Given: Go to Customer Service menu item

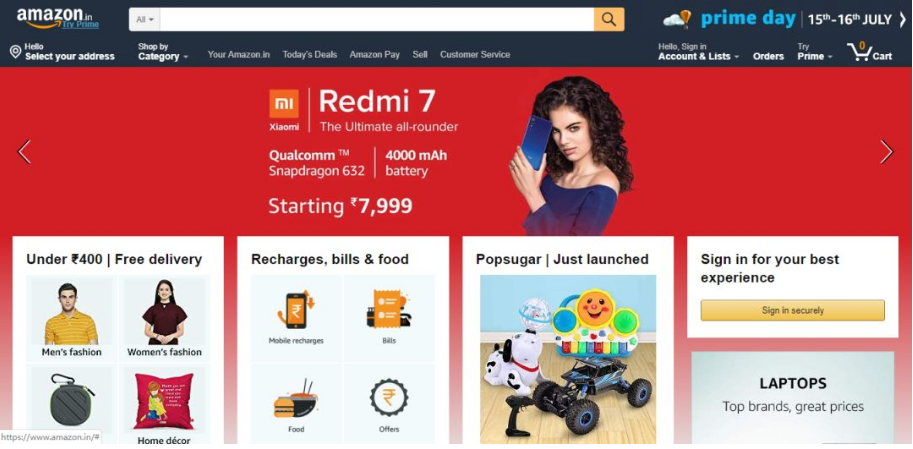Looking at the screenshot, I should click(475, 55).
